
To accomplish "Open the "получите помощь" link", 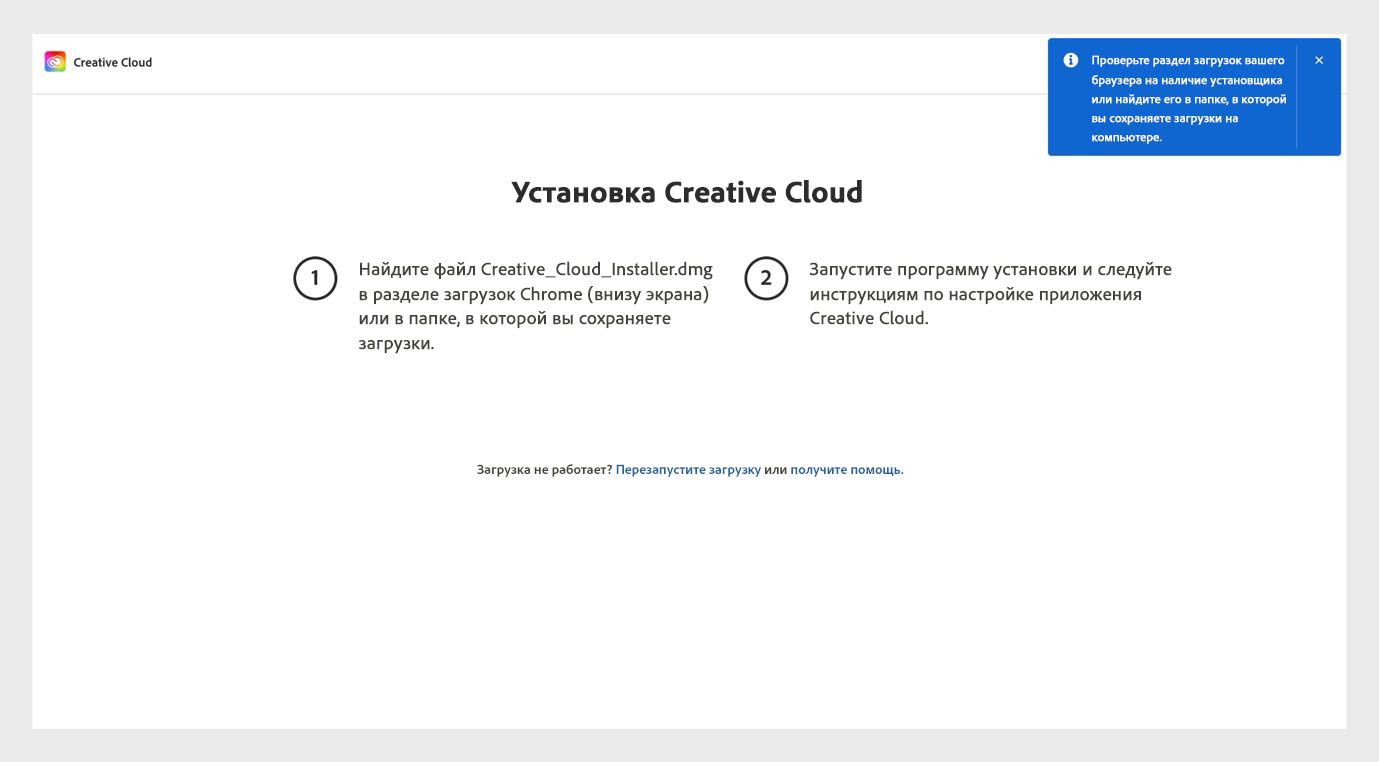I will (846, 470).
